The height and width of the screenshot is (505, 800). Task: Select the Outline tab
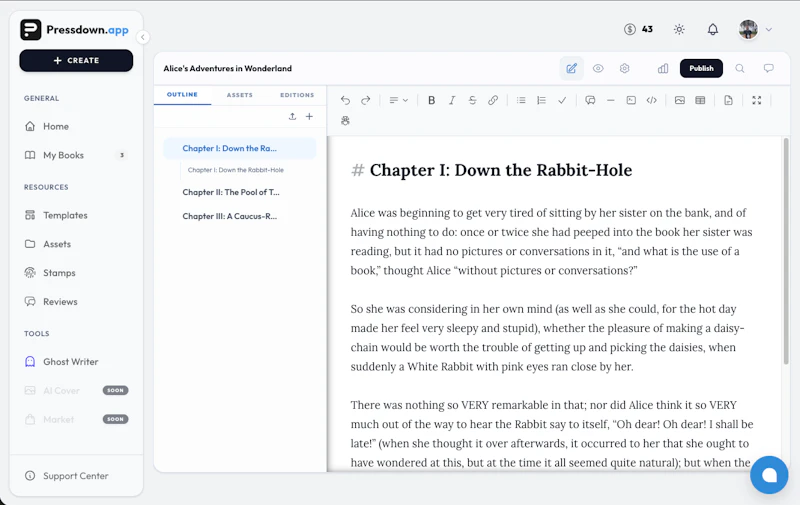point(182,95)
